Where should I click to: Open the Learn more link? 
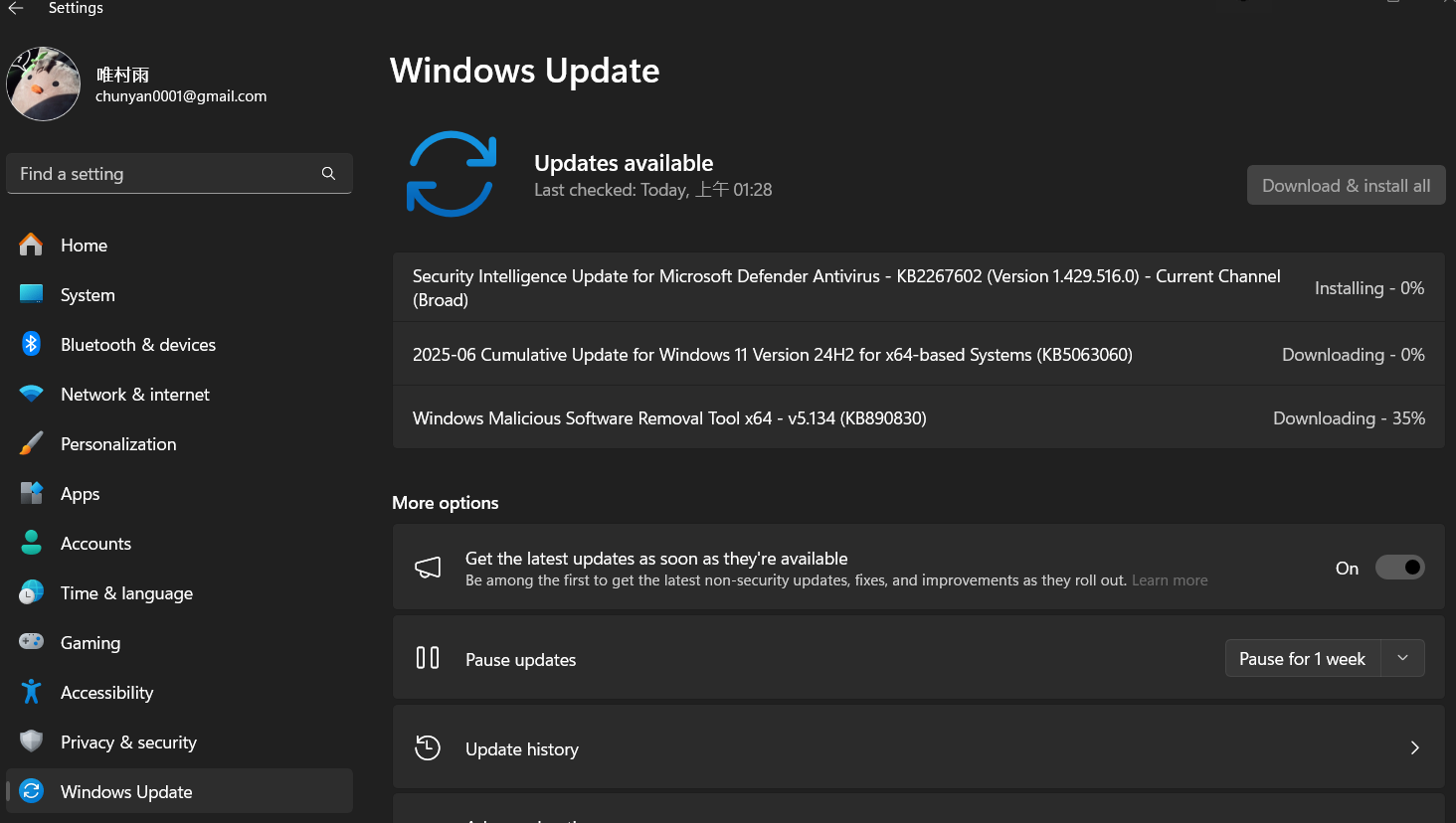(x=1170, y=580)
